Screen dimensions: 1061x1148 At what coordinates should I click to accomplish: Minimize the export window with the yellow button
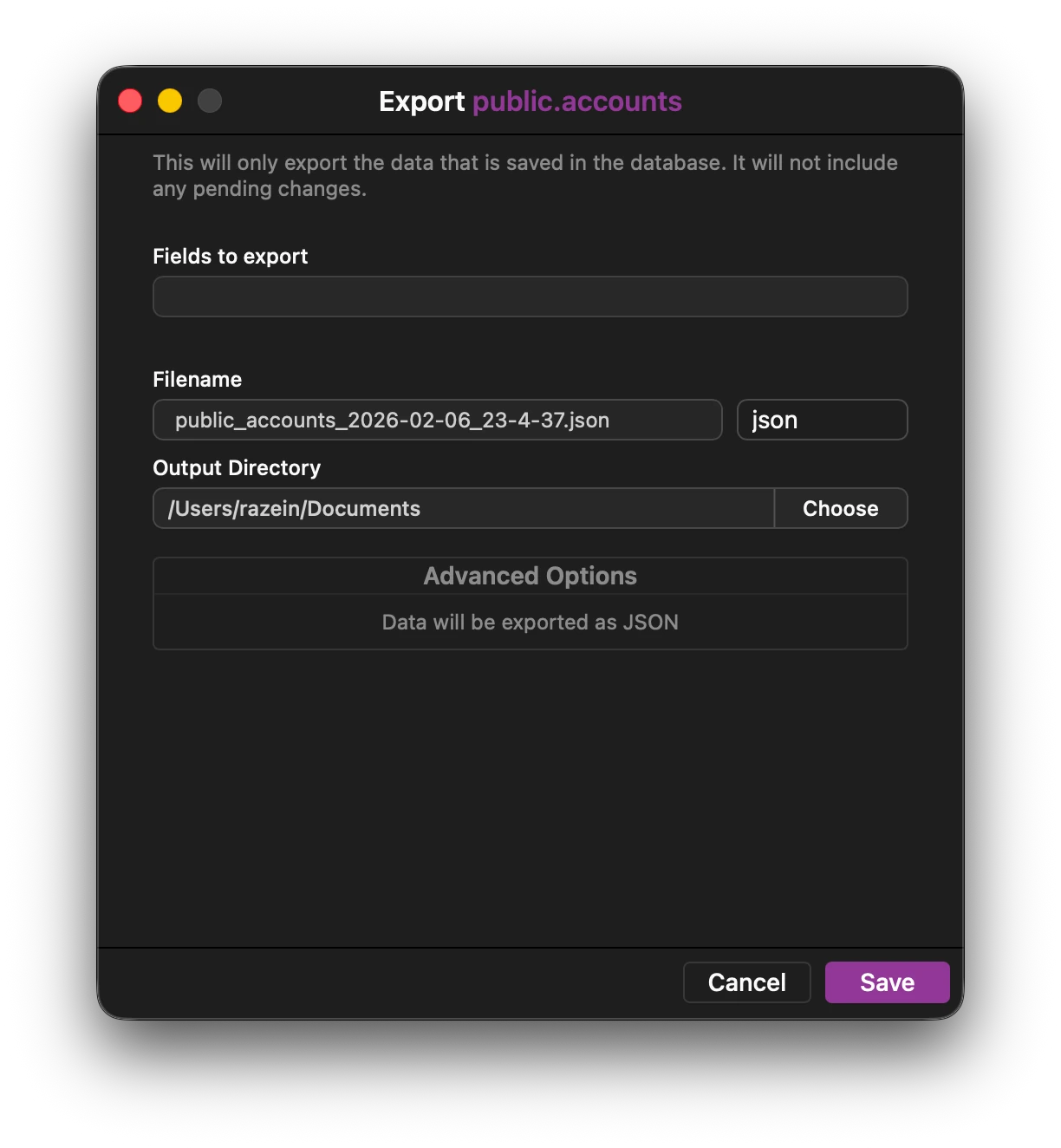[170, 101]
